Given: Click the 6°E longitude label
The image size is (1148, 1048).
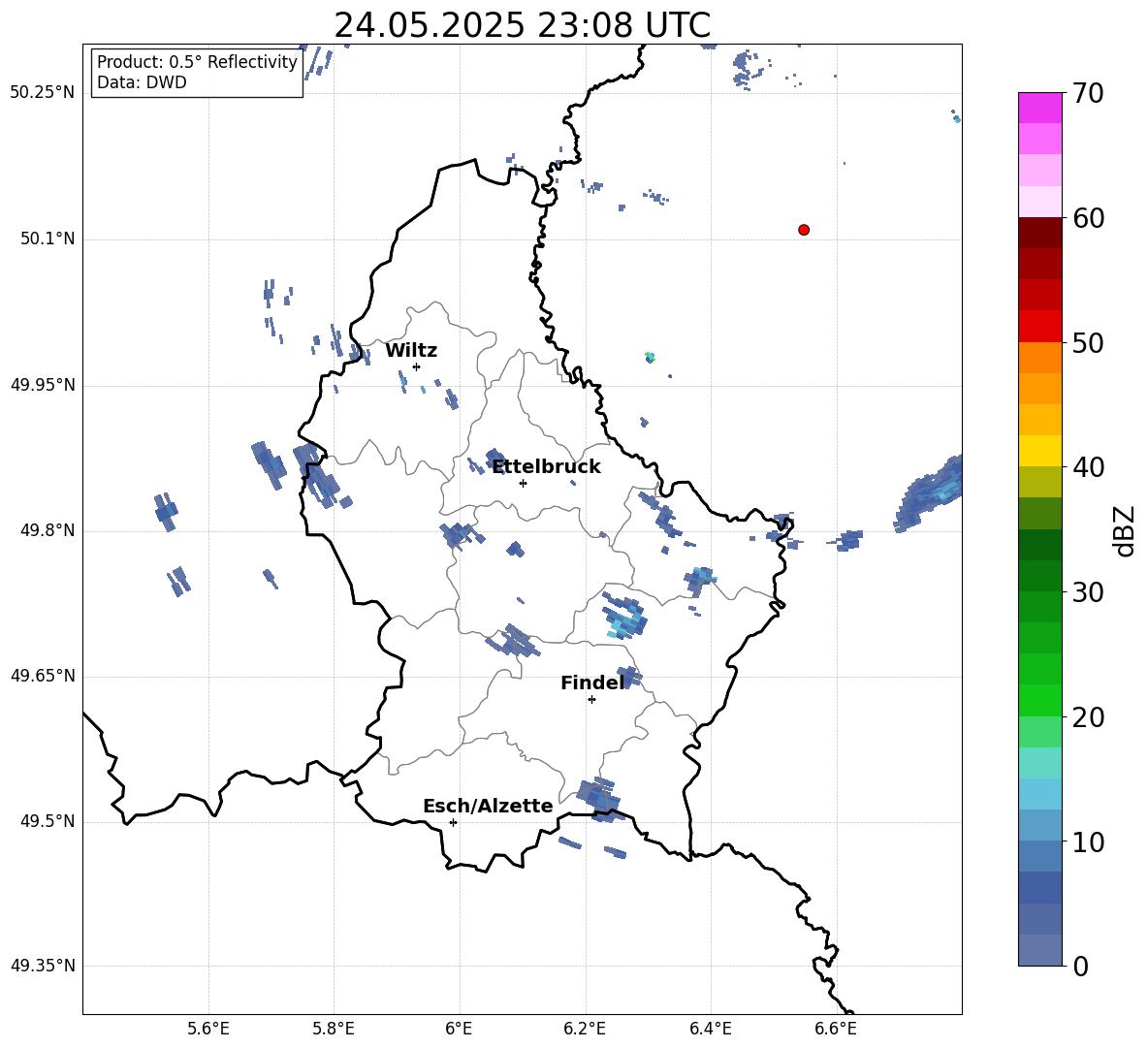Looking at the screenshot, I should point(459,1029).
